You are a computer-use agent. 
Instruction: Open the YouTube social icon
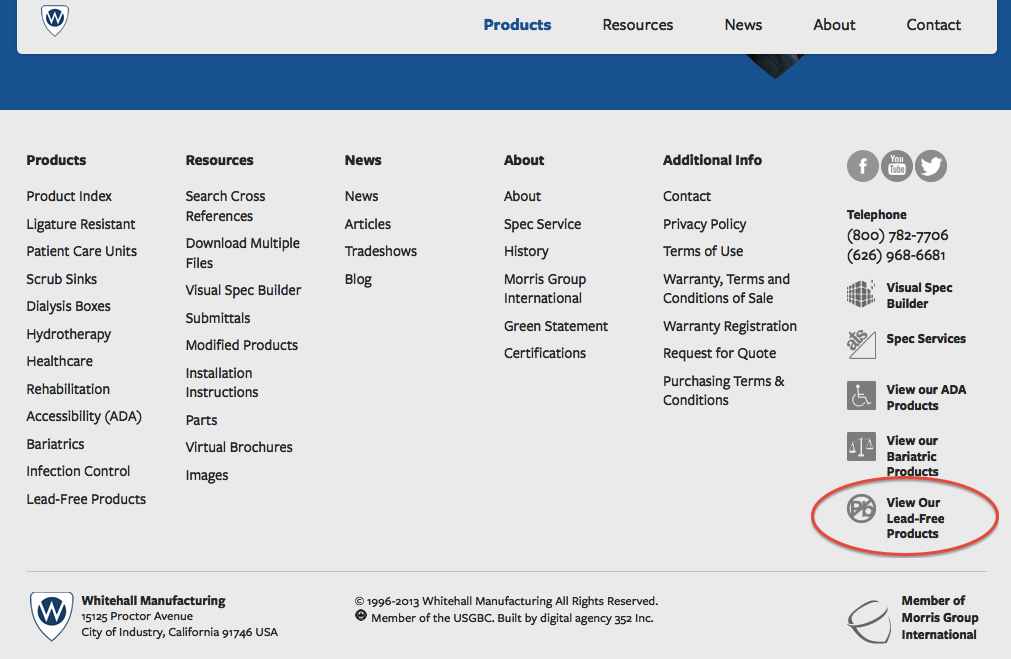[896, 166]
